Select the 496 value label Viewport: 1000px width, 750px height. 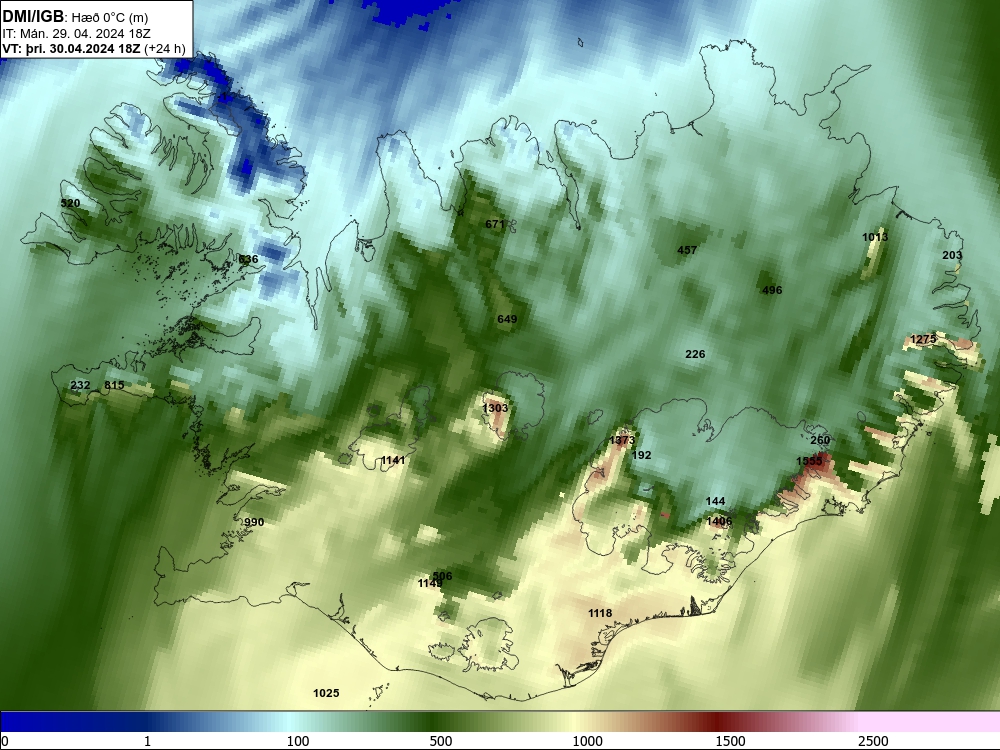pos(772,290)
